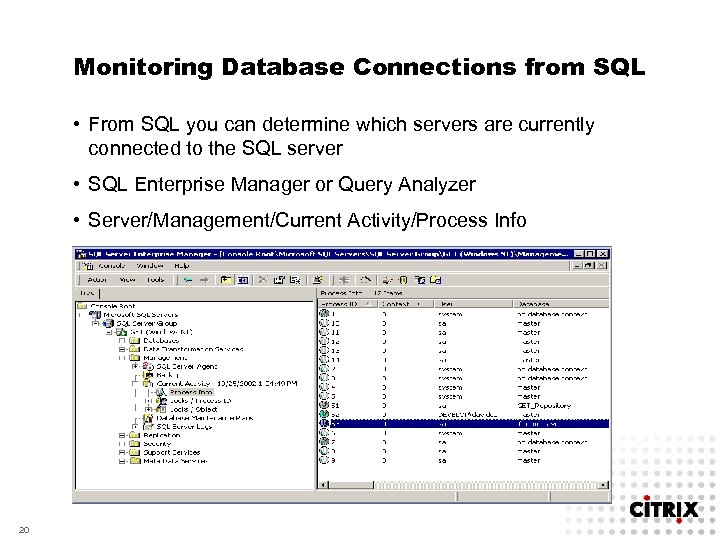This screenshot has width=720, height=540.
Task: Click the Forward arrow toolbar icon
Action: tap(204, 280)
